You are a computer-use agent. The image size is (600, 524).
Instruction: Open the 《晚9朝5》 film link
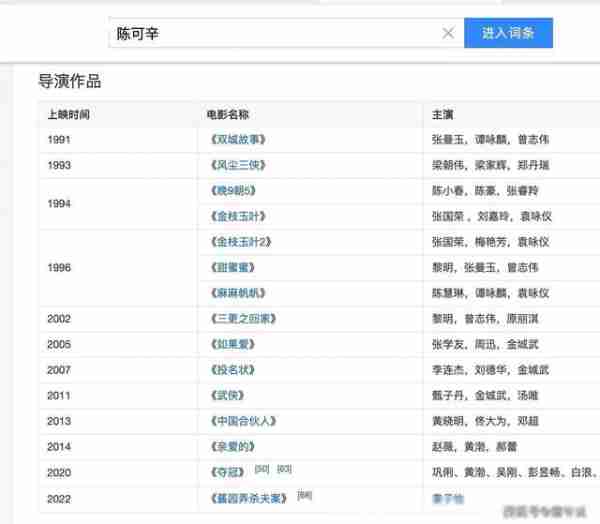233,191
